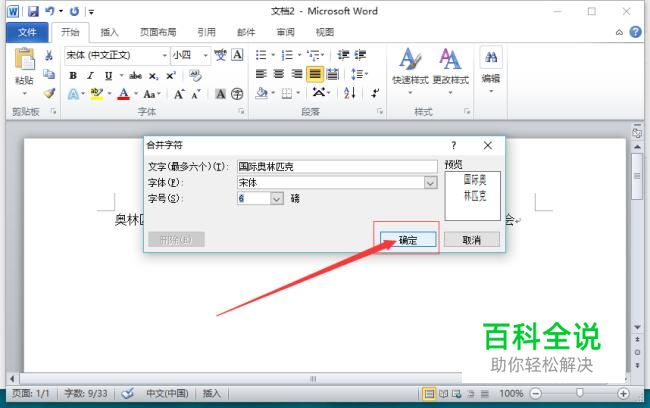Switch to the References tab
650x408 pixels.
point(206,32)
